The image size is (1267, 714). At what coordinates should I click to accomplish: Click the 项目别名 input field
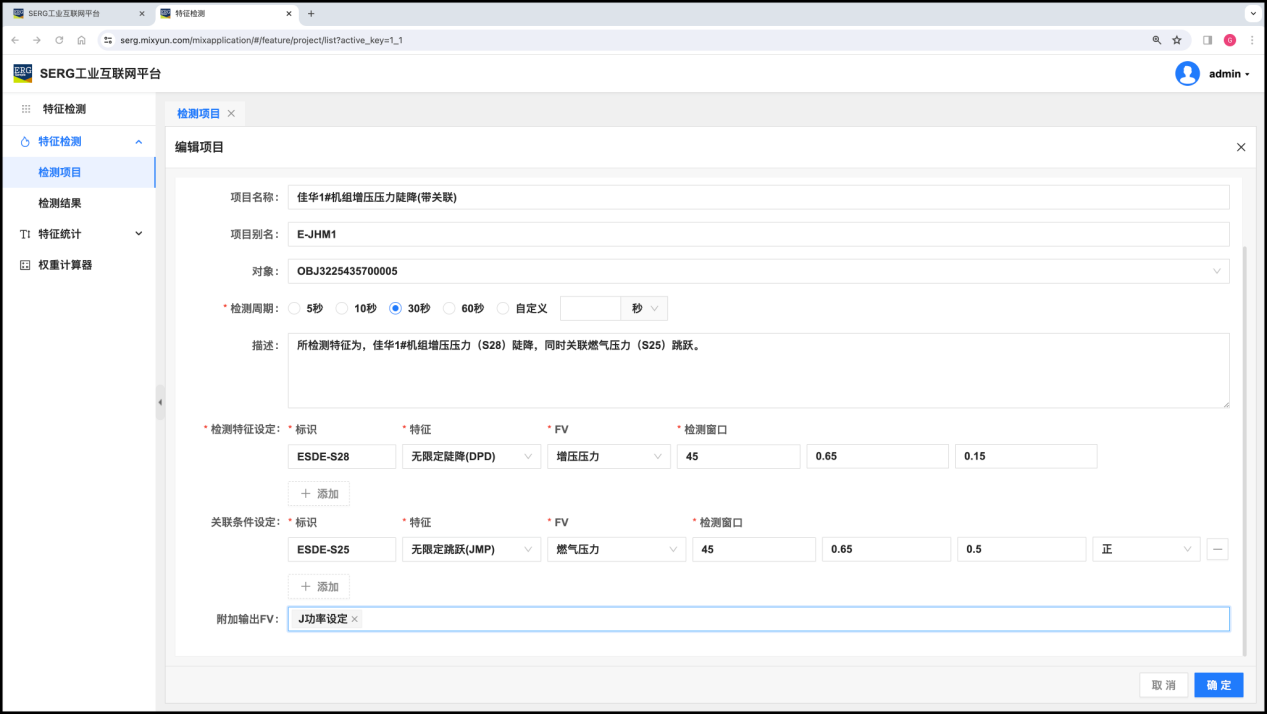[x=758, y=234]
